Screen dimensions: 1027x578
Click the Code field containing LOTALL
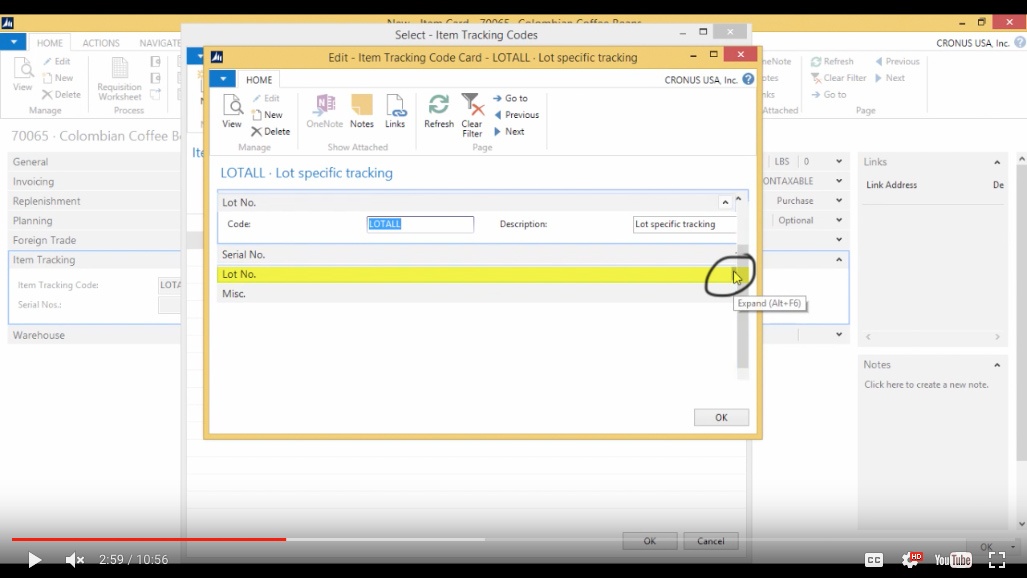420,224
